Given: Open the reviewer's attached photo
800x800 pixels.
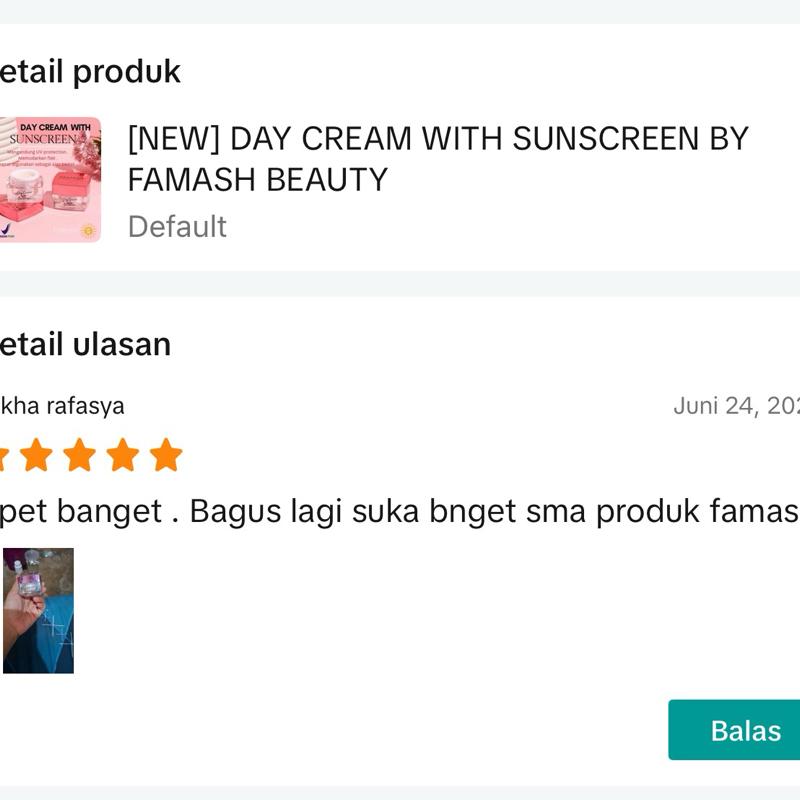Looking at the screenshot, I should pyautogui.click(x=38, y=610).
